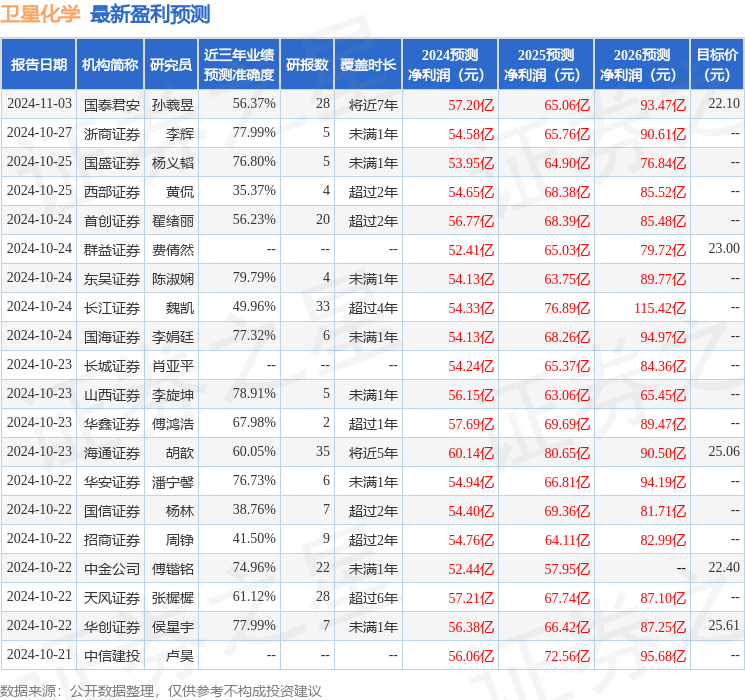Image resolution: width=745 pixels, height=700 pixels.
Task: Select 2026 forecast 65.45亿
Action: [663, 395]
